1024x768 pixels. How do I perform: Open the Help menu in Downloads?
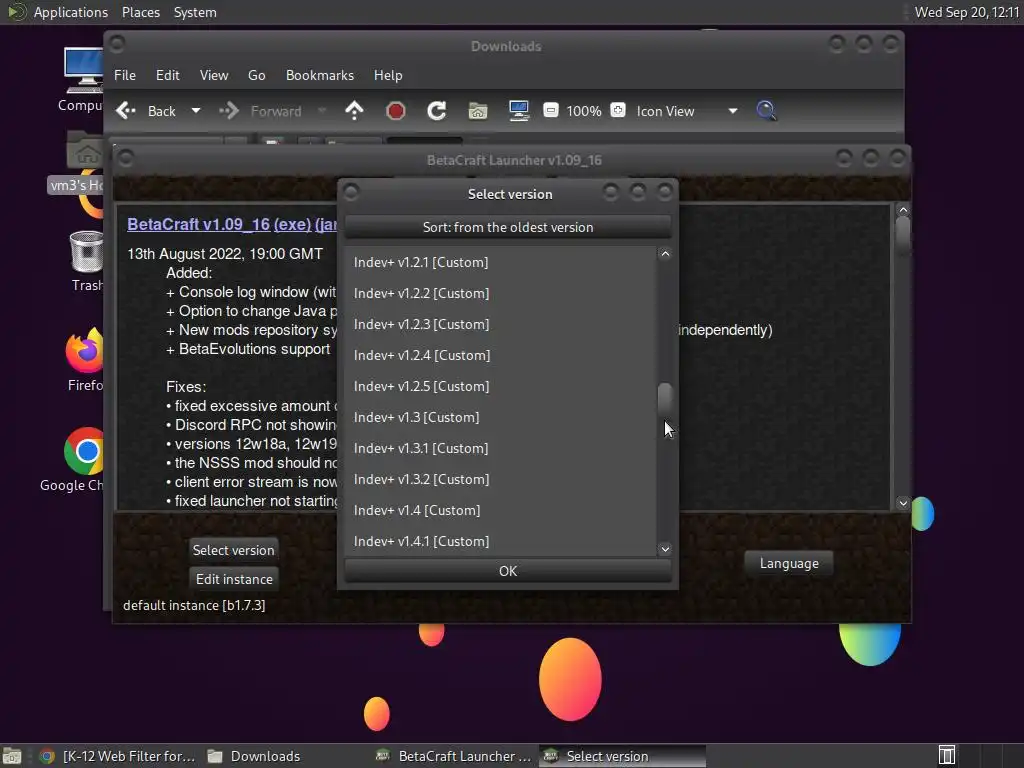[x=388, y=75]
